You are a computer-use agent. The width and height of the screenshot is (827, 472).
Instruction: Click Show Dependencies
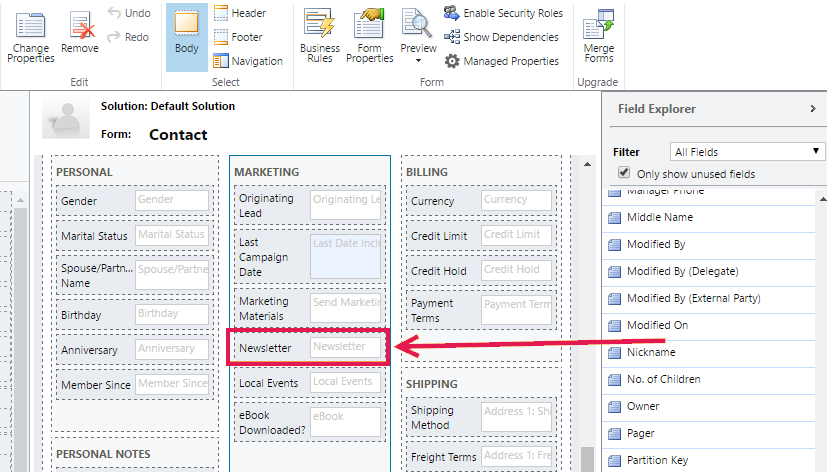click(x=501, y=37)
